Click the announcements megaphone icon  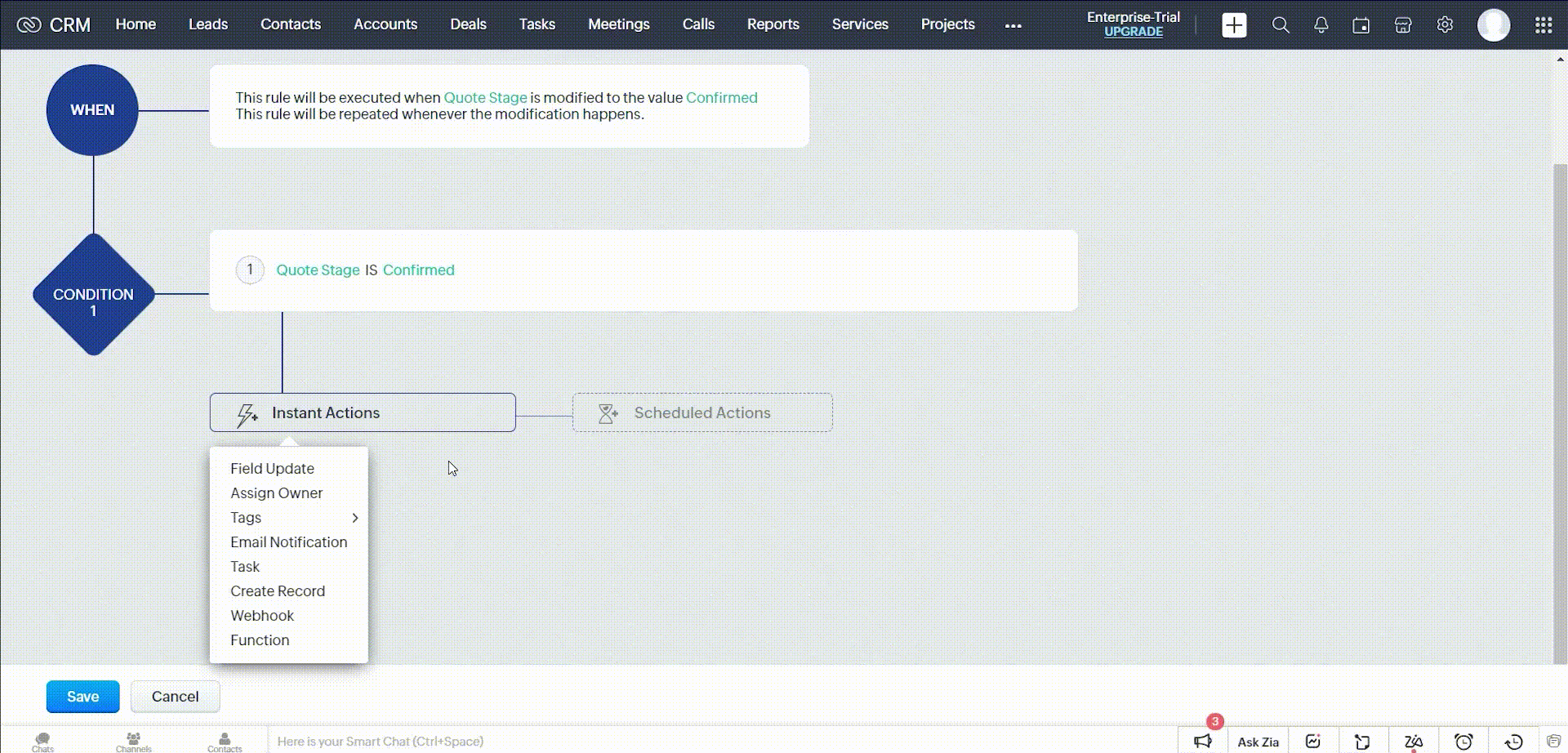[1203, 741]
